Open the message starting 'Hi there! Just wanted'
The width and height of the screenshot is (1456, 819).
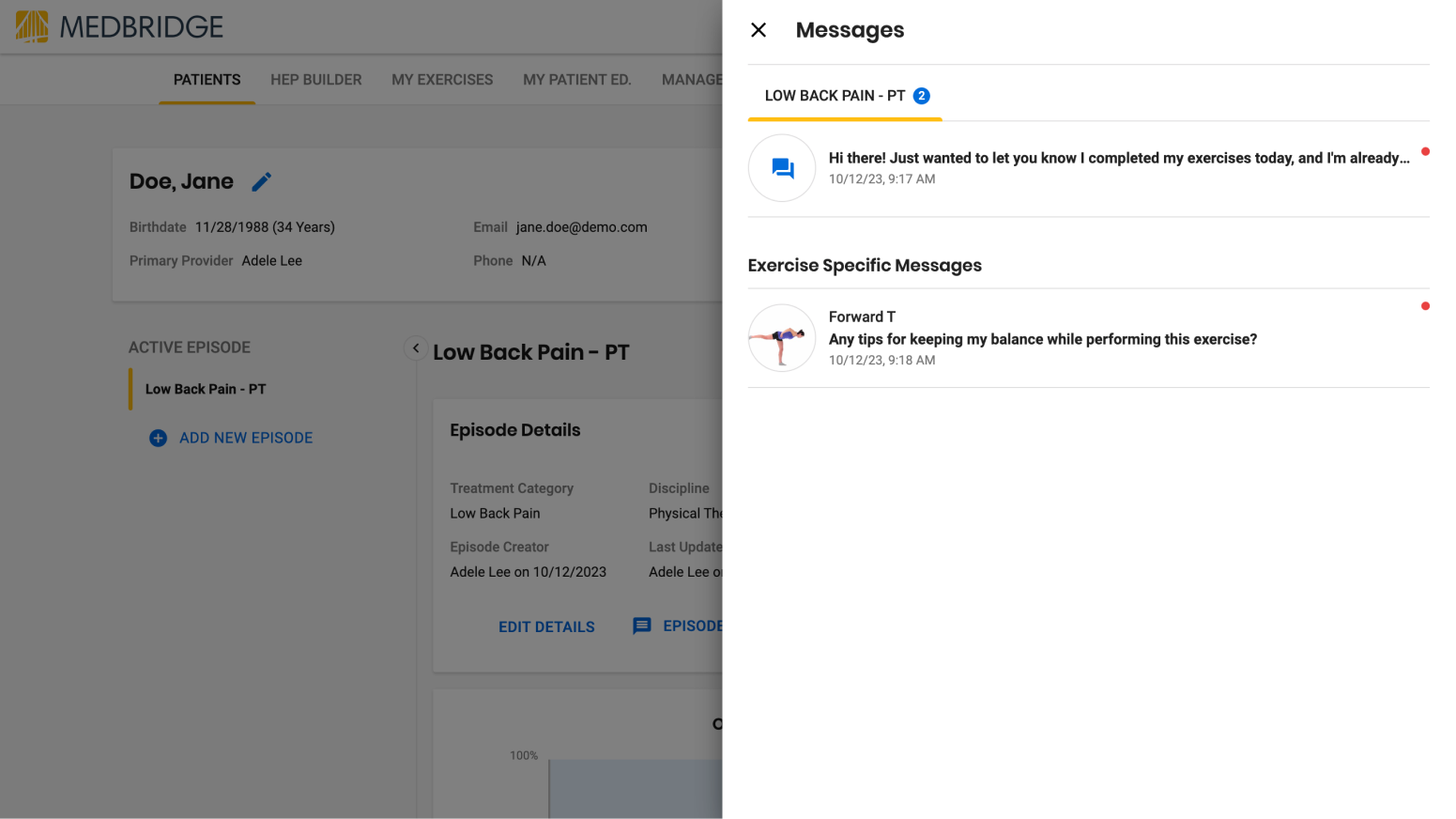[x=1119, y=158]
